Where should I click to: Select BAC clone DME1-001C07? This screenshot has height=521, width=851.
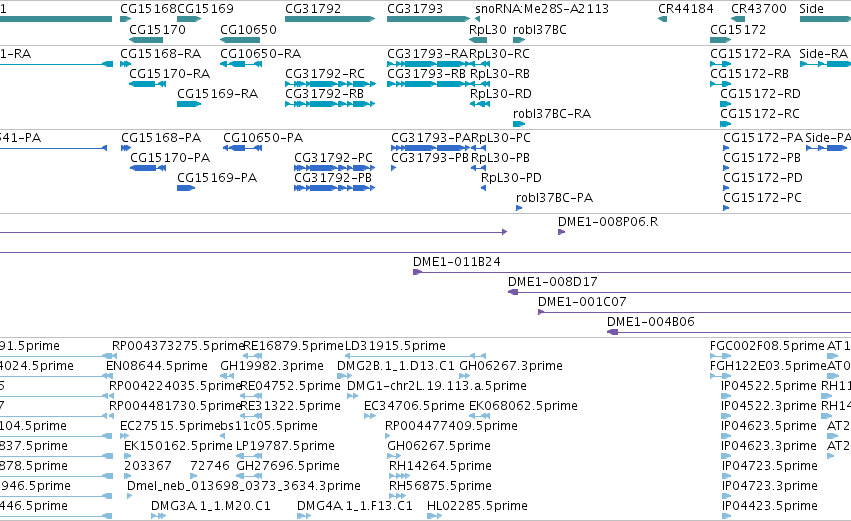click(694, 313)
